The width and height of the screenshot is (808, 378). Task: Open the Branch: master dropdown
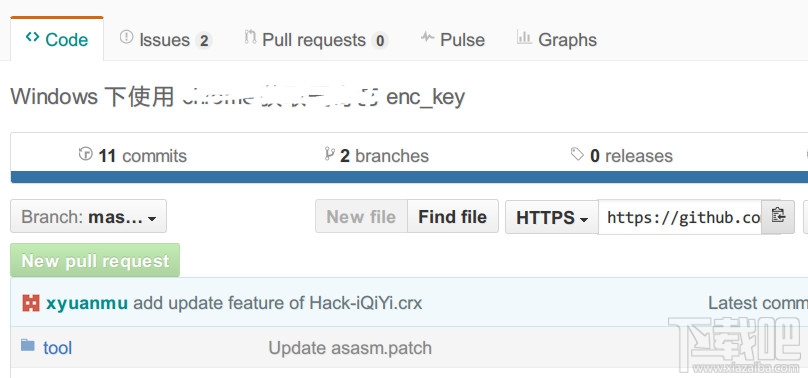point(89,216)
